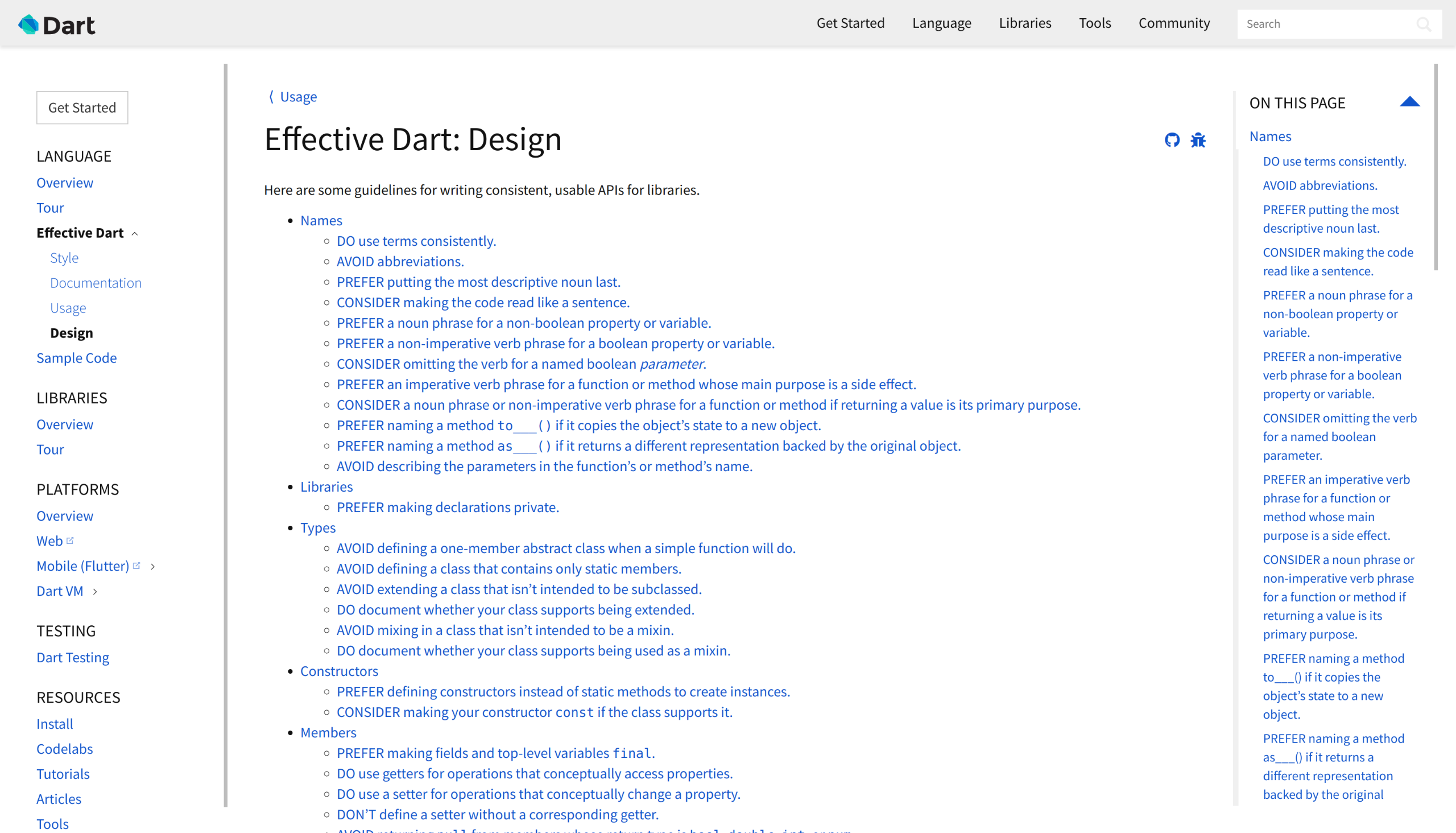Open 'PREFER naming a method to___()' content link

click(x=579, y=425)
